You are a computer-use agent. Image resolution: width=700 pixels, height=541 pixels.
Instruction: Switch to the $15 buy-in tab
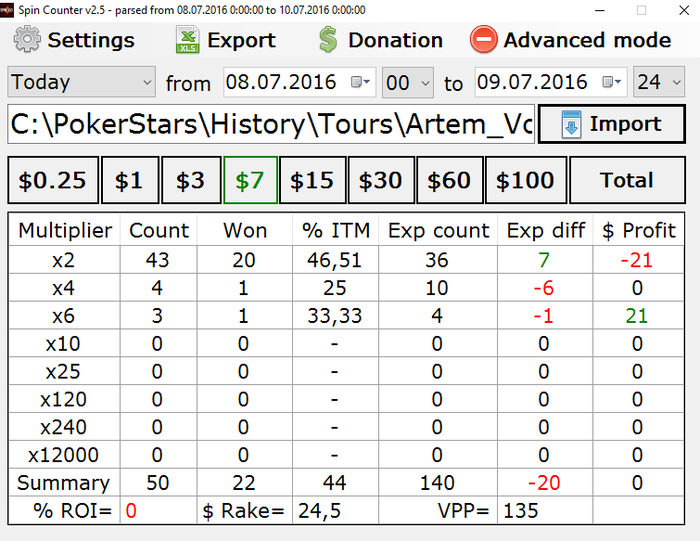[x=312, y=180]
